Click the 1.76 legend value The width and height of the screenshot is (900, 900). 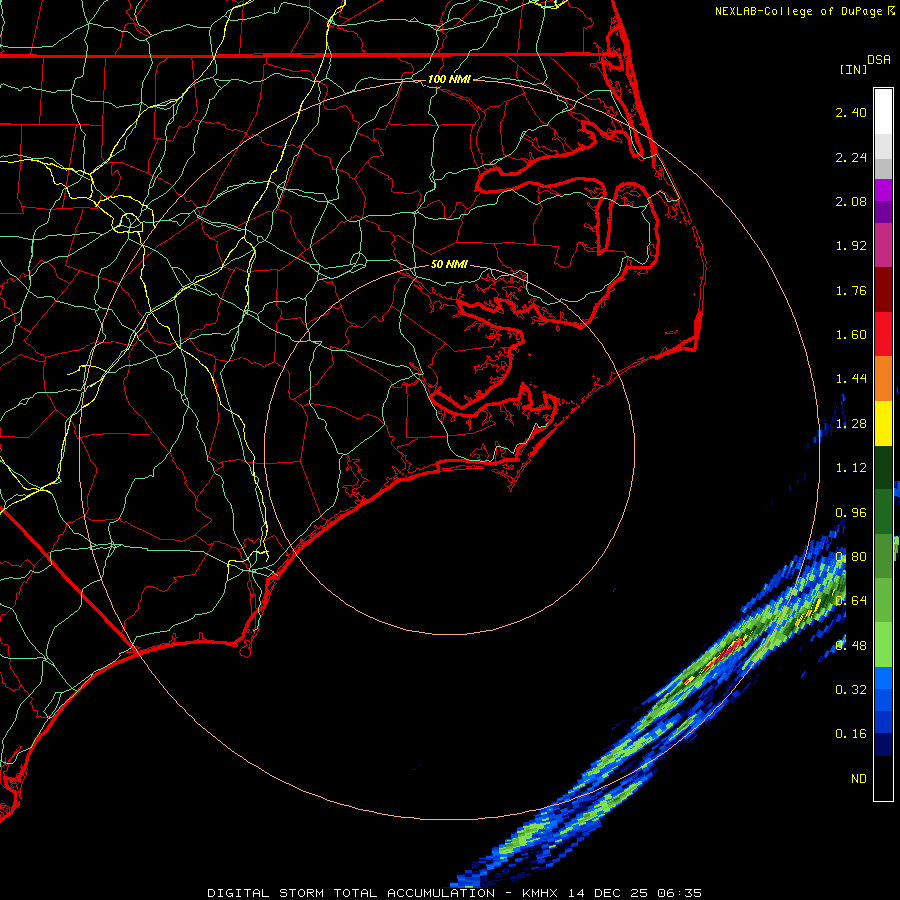pos(851,290)
